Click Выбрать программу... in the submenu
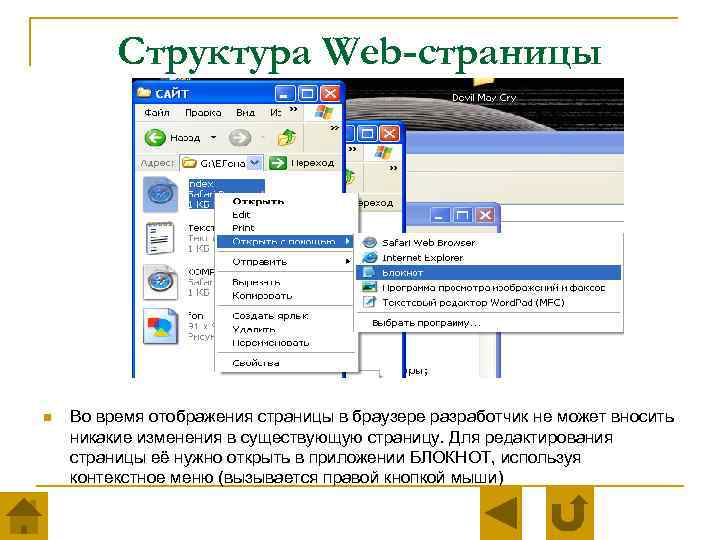Screen dimensions: 720x540 (489, 323)
